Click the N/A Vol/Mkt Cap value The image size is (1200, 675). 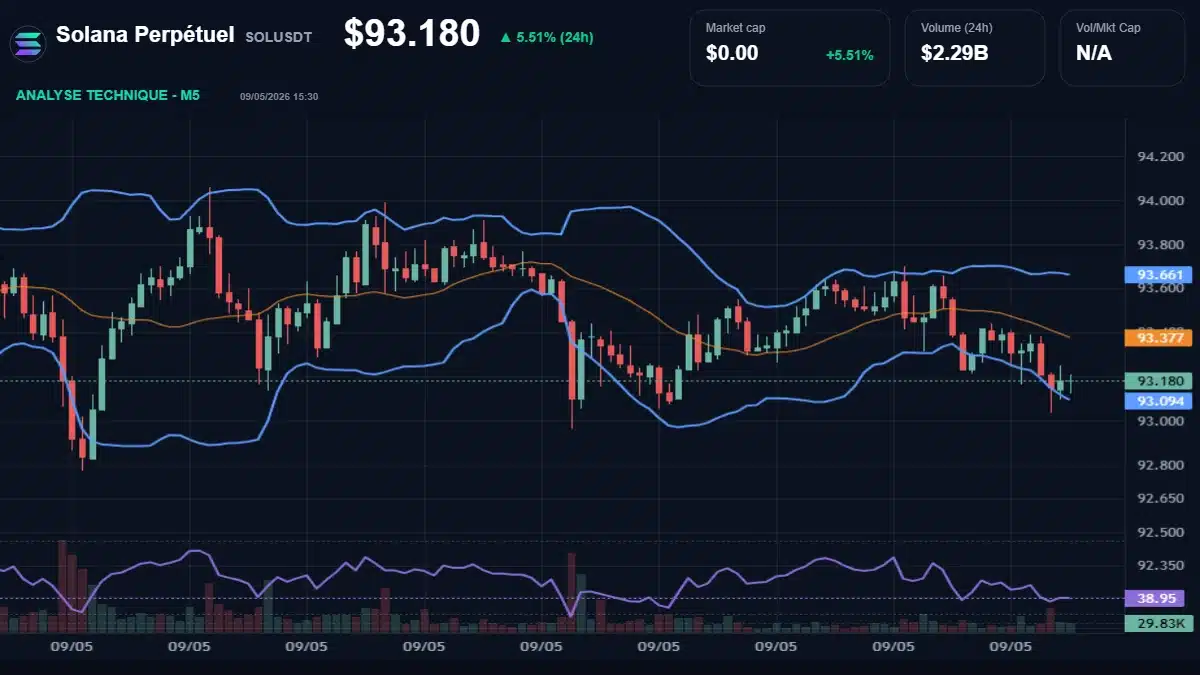(1094, 54)
